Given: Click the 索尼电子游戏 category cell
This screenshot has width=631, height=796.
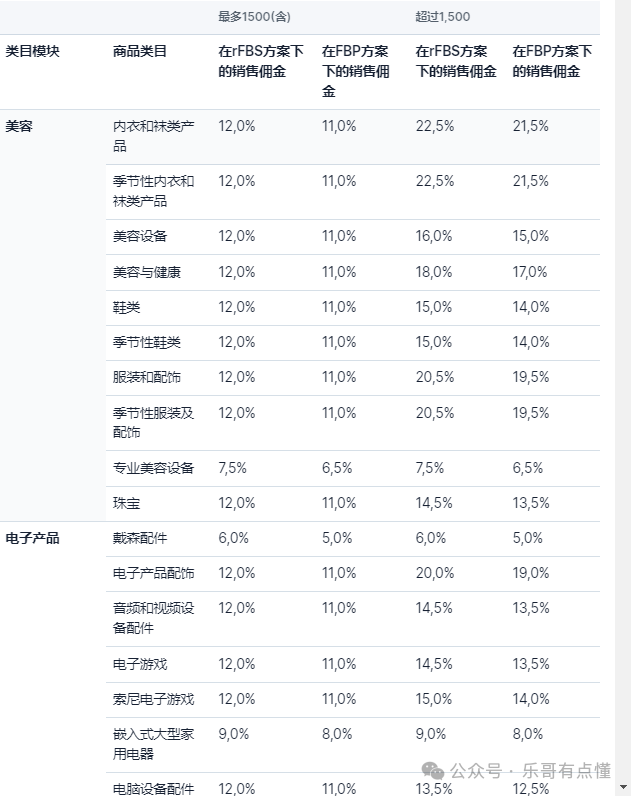Looking at the screenshot, I should click(153, 700).
